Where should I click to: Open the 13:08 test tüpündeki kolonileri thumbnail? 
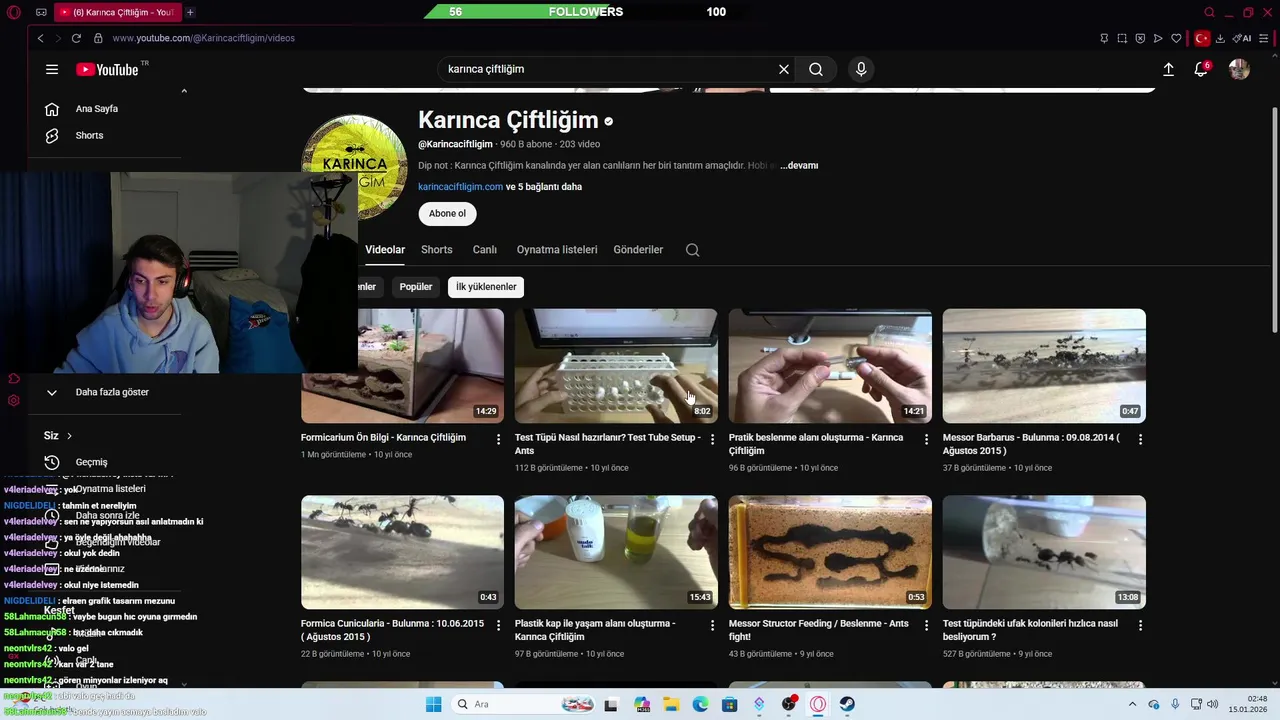[x=1044, y=552]
